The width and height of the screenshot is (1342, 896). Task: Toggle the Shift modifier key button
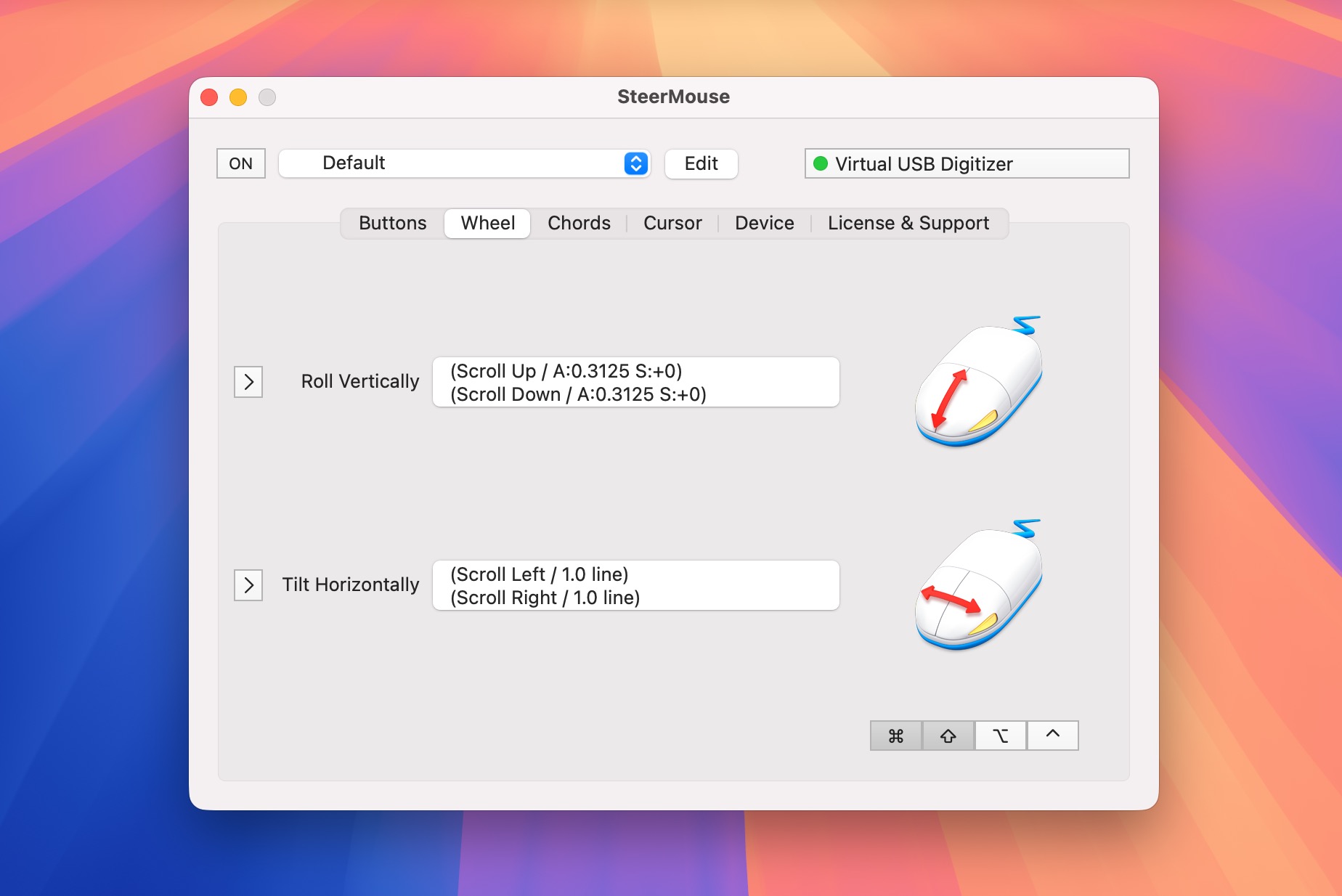948,736
